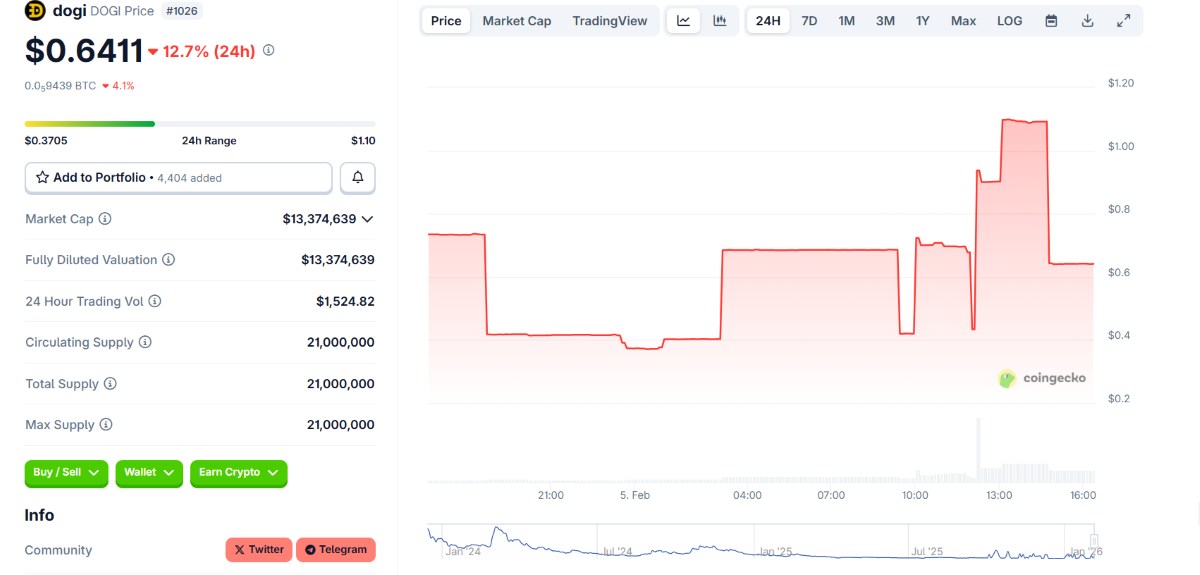Click the $13,374,639 Fully Diluted Valuation value
The image size is (1200, 575).
click(338, 260)
